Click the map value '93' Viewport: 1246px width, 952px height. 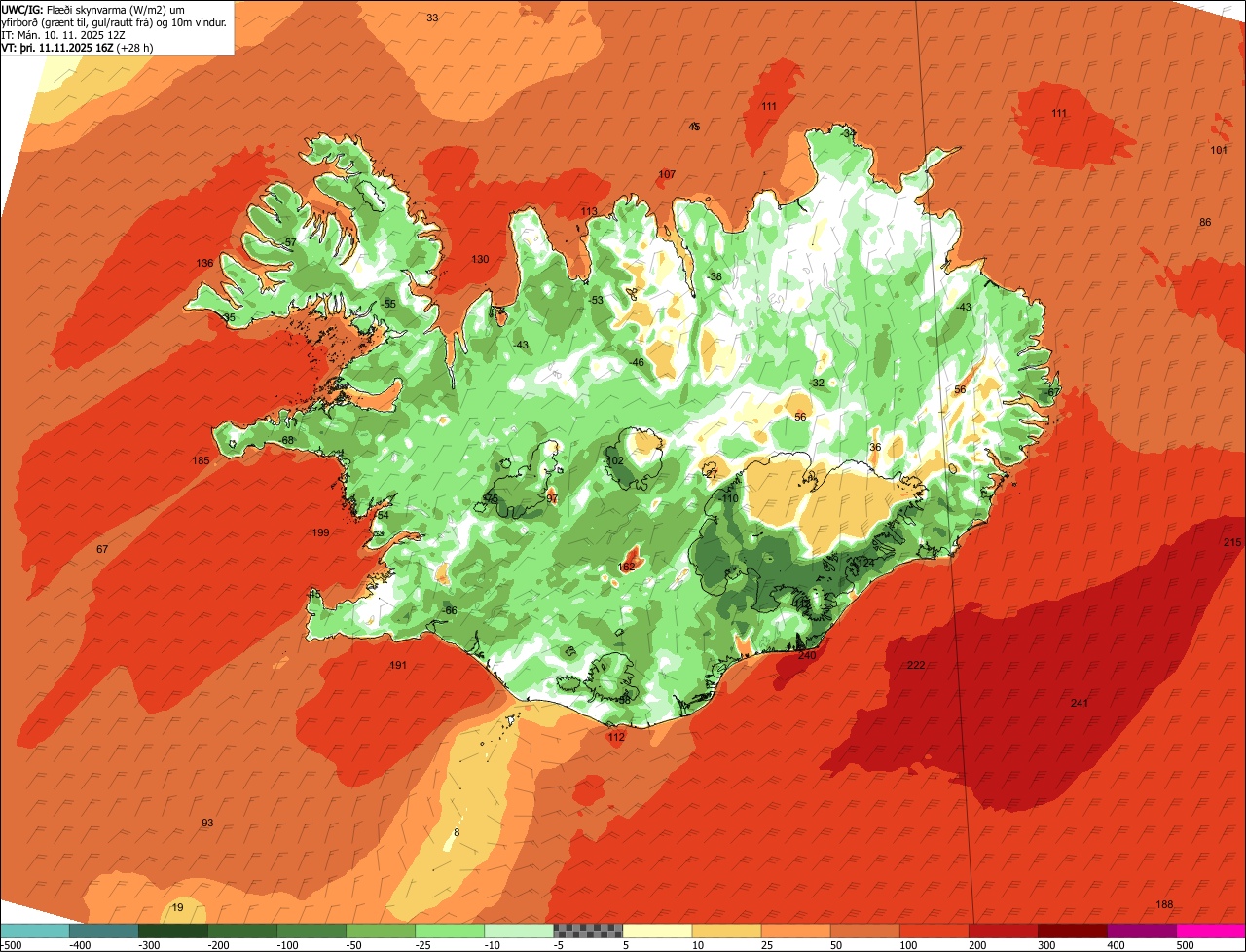207,823
